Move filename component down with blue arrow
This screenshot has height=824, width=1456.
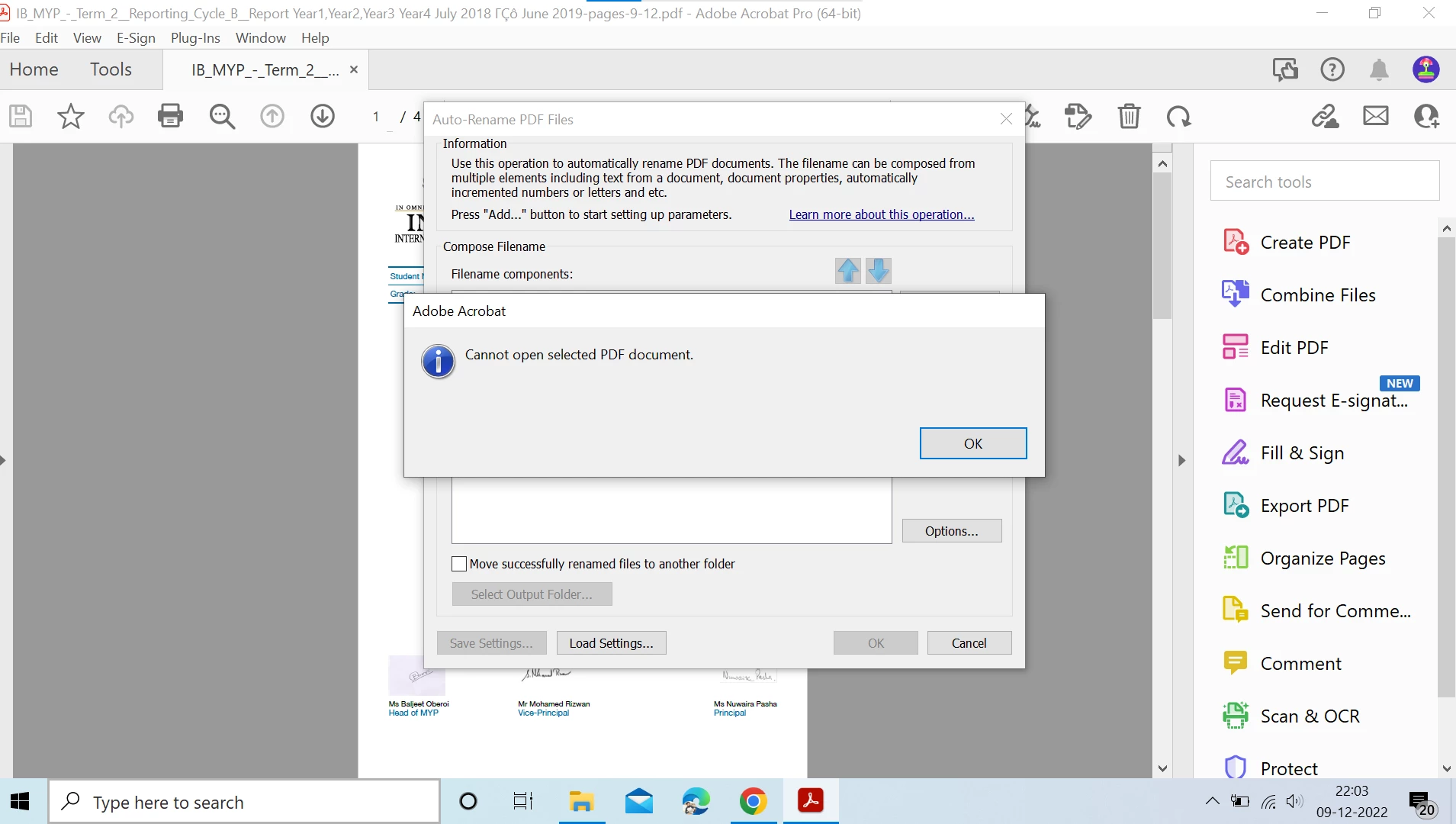point(879,270)
